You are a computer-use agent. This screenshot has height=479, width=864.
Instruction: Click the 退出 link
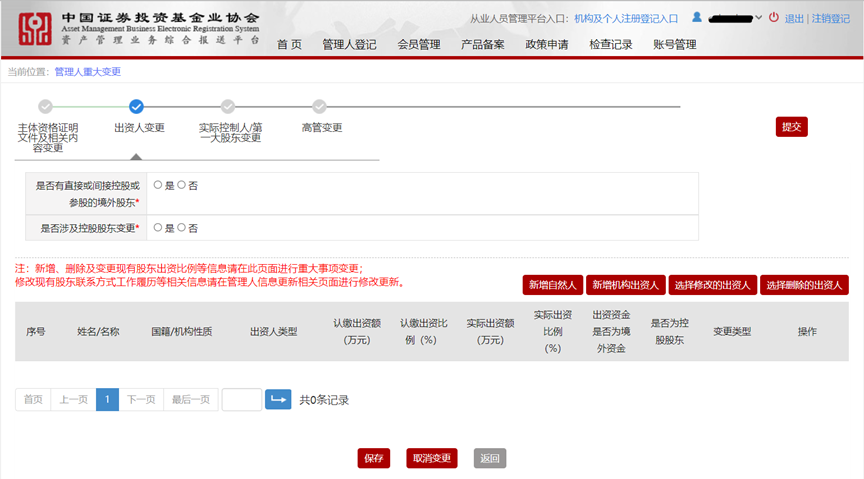[x=794, y=19]
